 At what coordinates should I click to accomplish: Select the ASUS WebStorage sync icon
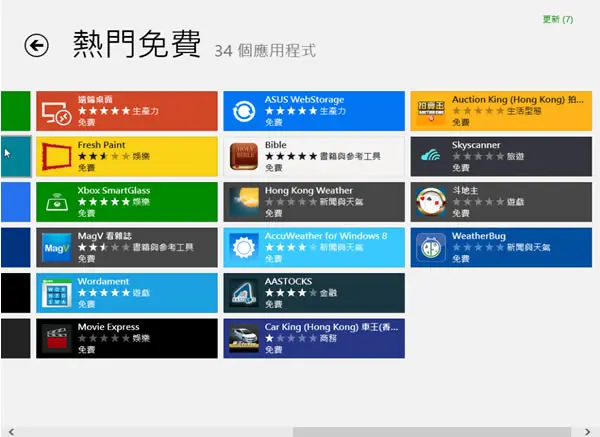[244, 111]
